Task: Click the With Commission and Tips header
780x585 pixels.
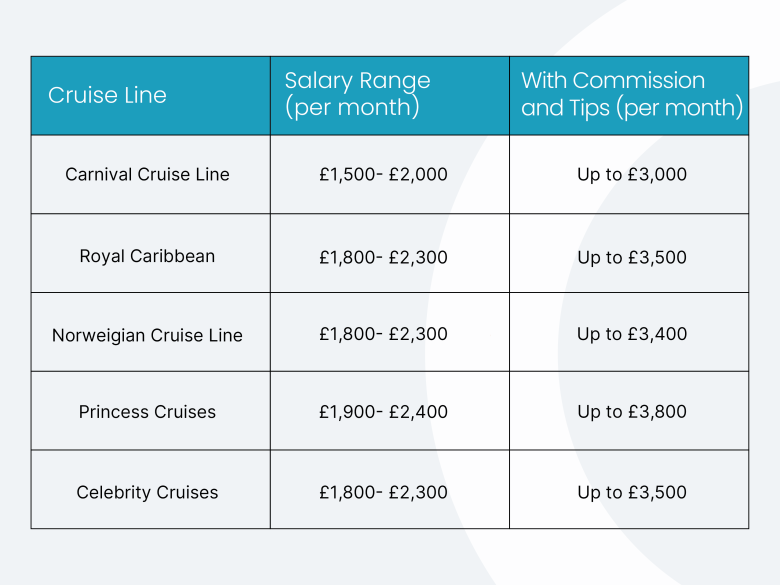Action: coord(629,96)
